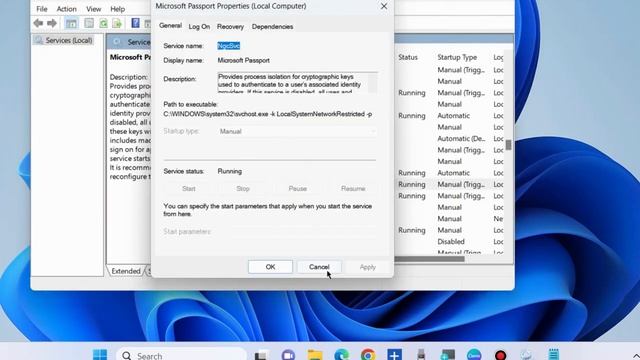Open the Windows Start button
Viewport: 640px width, 360px height.
click(100, 355)
